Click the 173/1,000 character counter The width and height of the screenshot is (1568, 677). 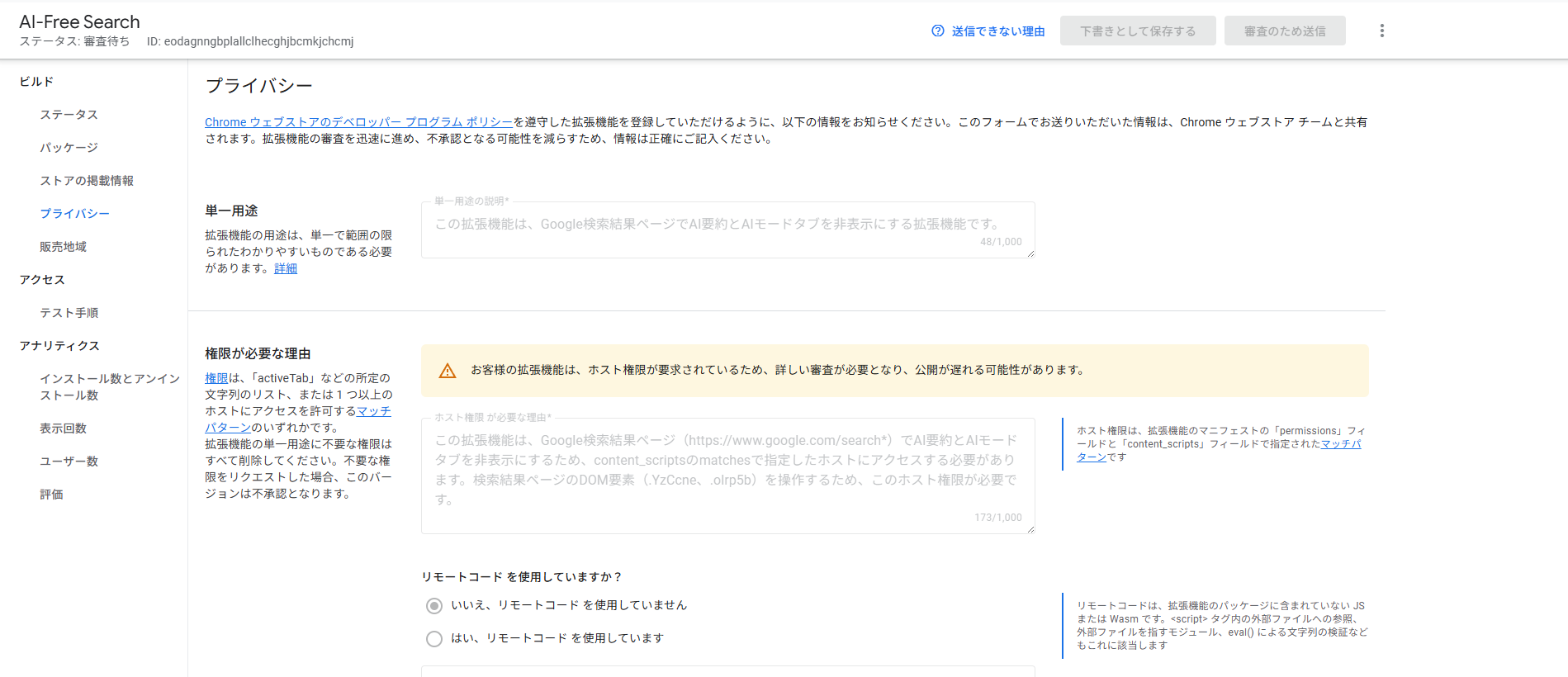pyautogui.click(x=998, y=518)
